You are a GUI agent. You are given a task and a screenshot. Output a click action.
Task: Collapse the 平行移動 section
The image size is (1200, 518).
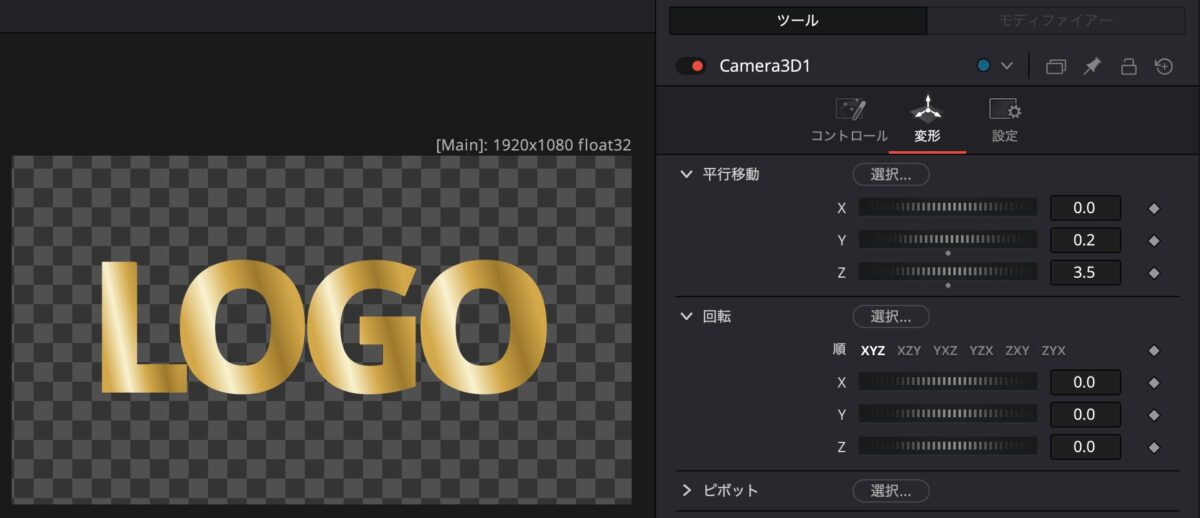pyautogui.click(x=686, y=174)
